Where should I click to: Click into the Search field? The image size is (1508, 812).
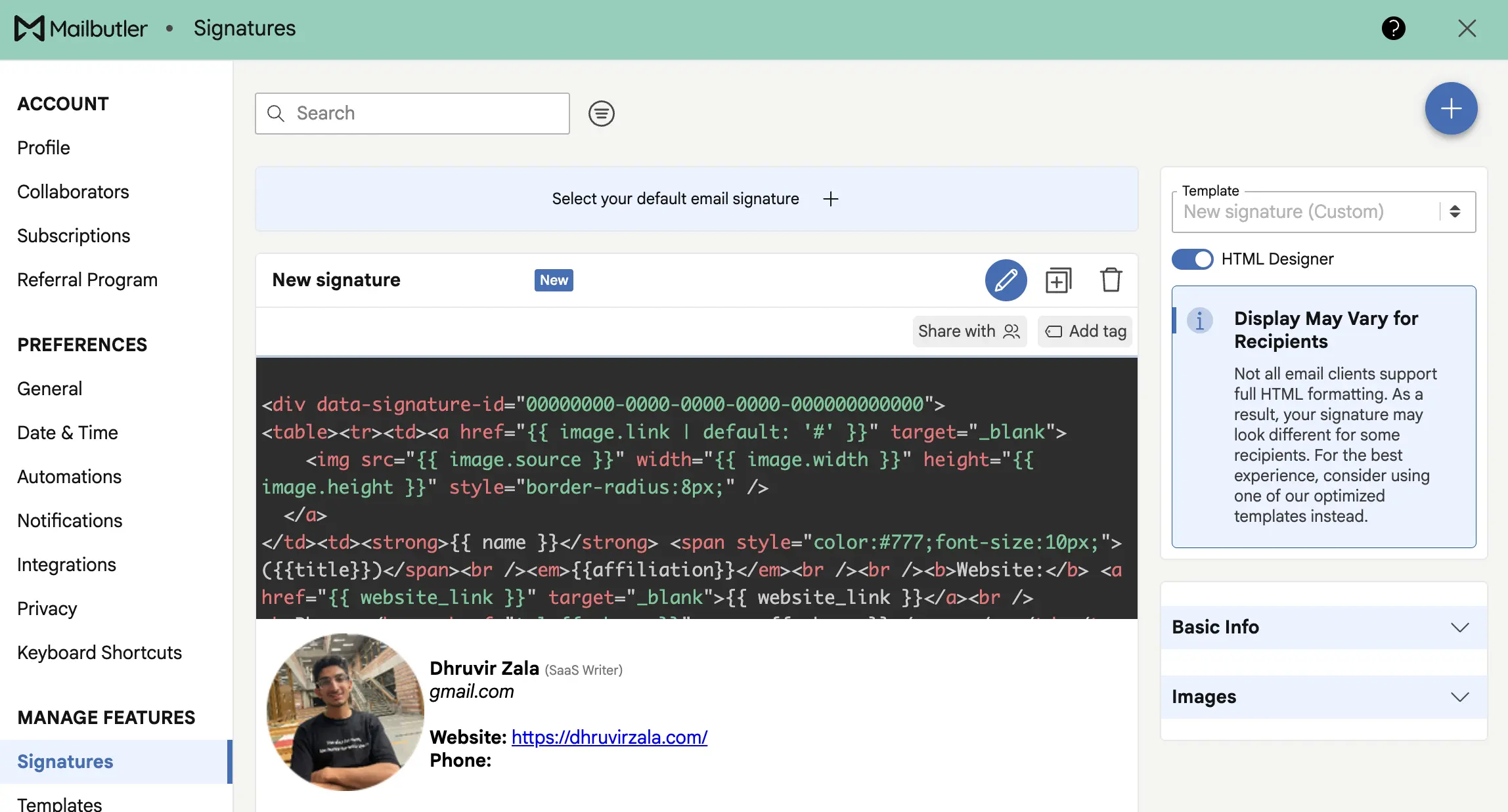[x=420, y=114]
